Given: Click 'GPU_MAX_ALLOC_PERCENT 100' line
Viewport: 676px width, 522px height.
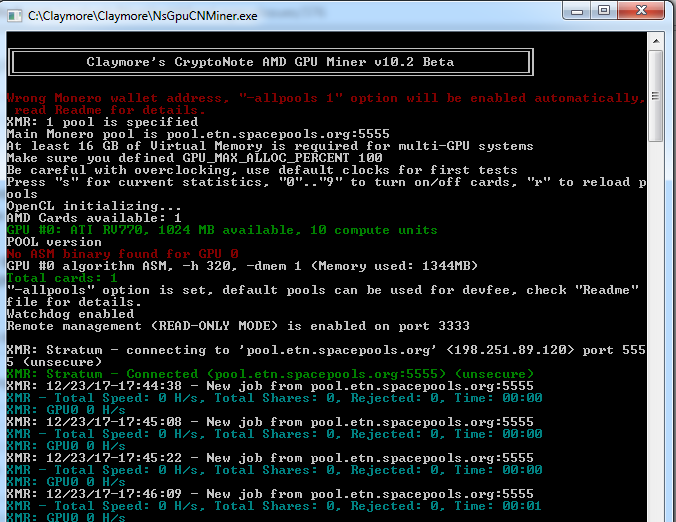Looking at the screenshot, I should point(194,158).
